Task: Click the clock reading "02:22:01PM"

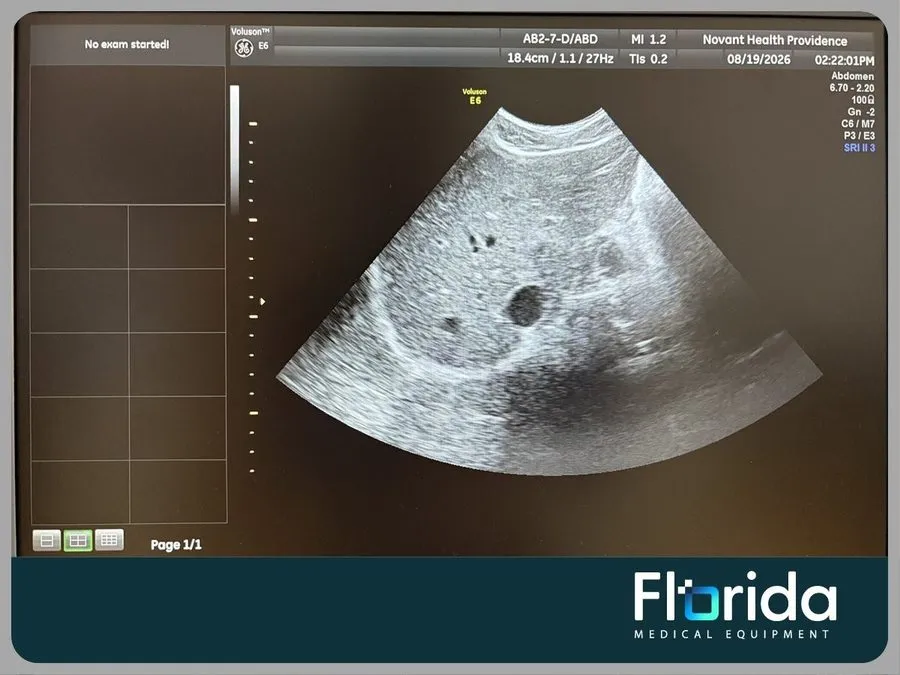Action: [x=844, y=60]
